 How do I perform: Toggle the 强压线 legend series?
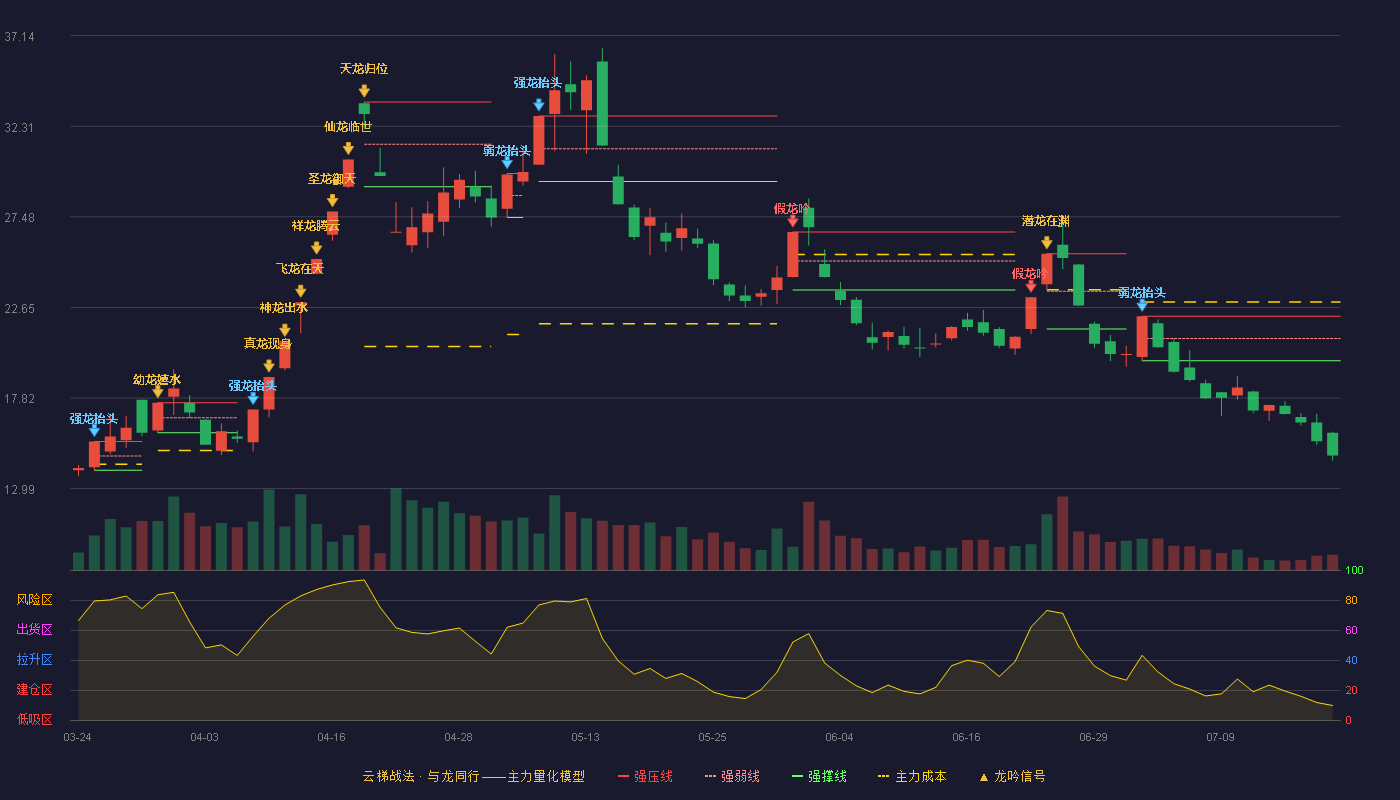pyautogui.click(x=645, y=776)
